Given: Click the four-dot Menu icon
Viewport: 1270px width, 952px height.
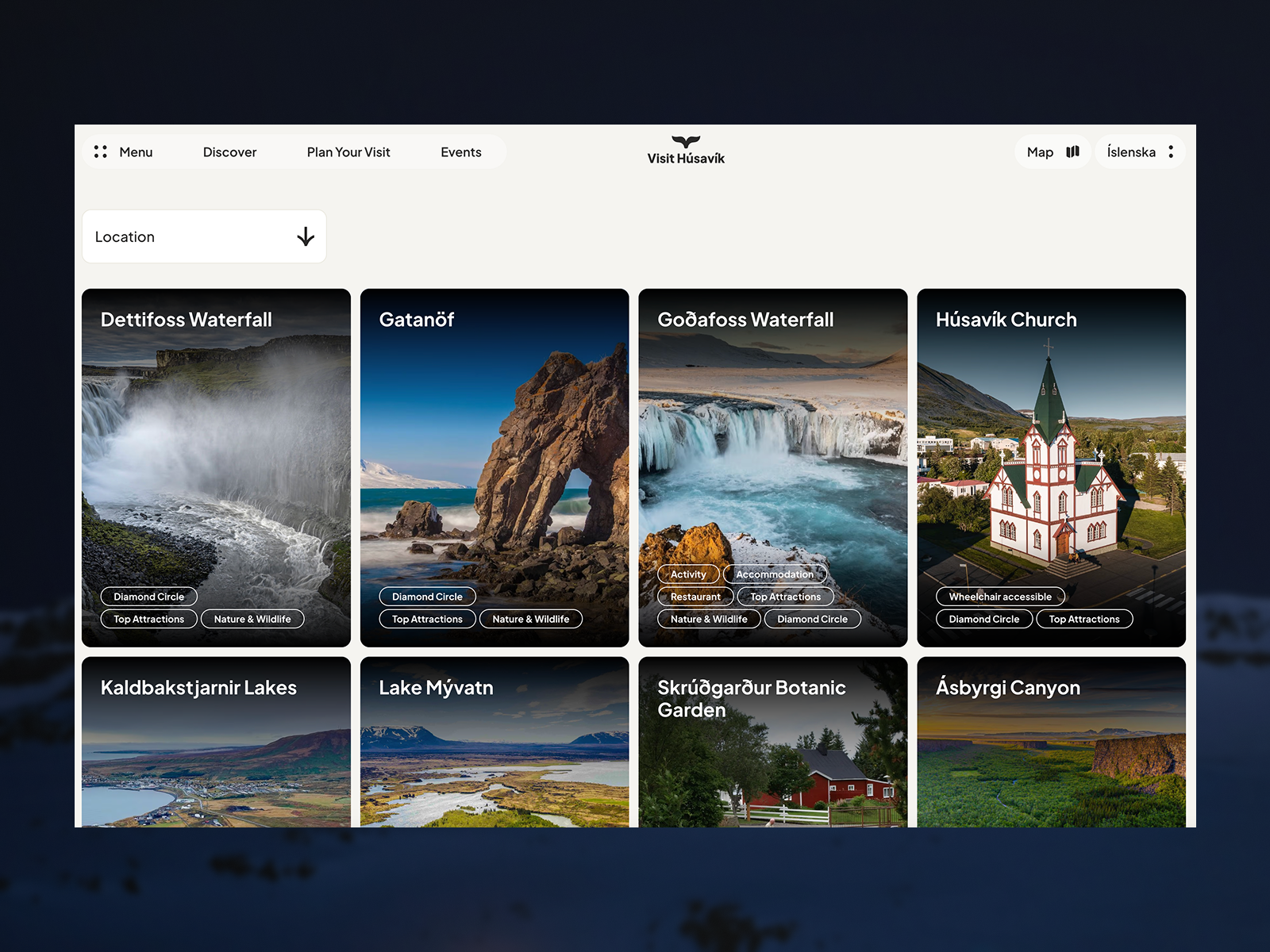Looking at the screenshot, I should pos(101,152).
